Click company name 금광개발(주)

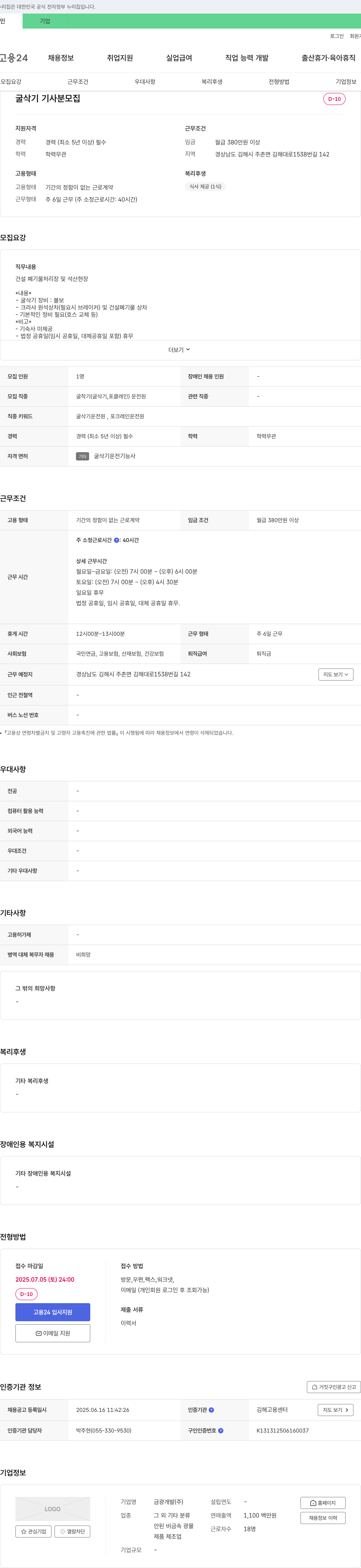(168, 1502)
